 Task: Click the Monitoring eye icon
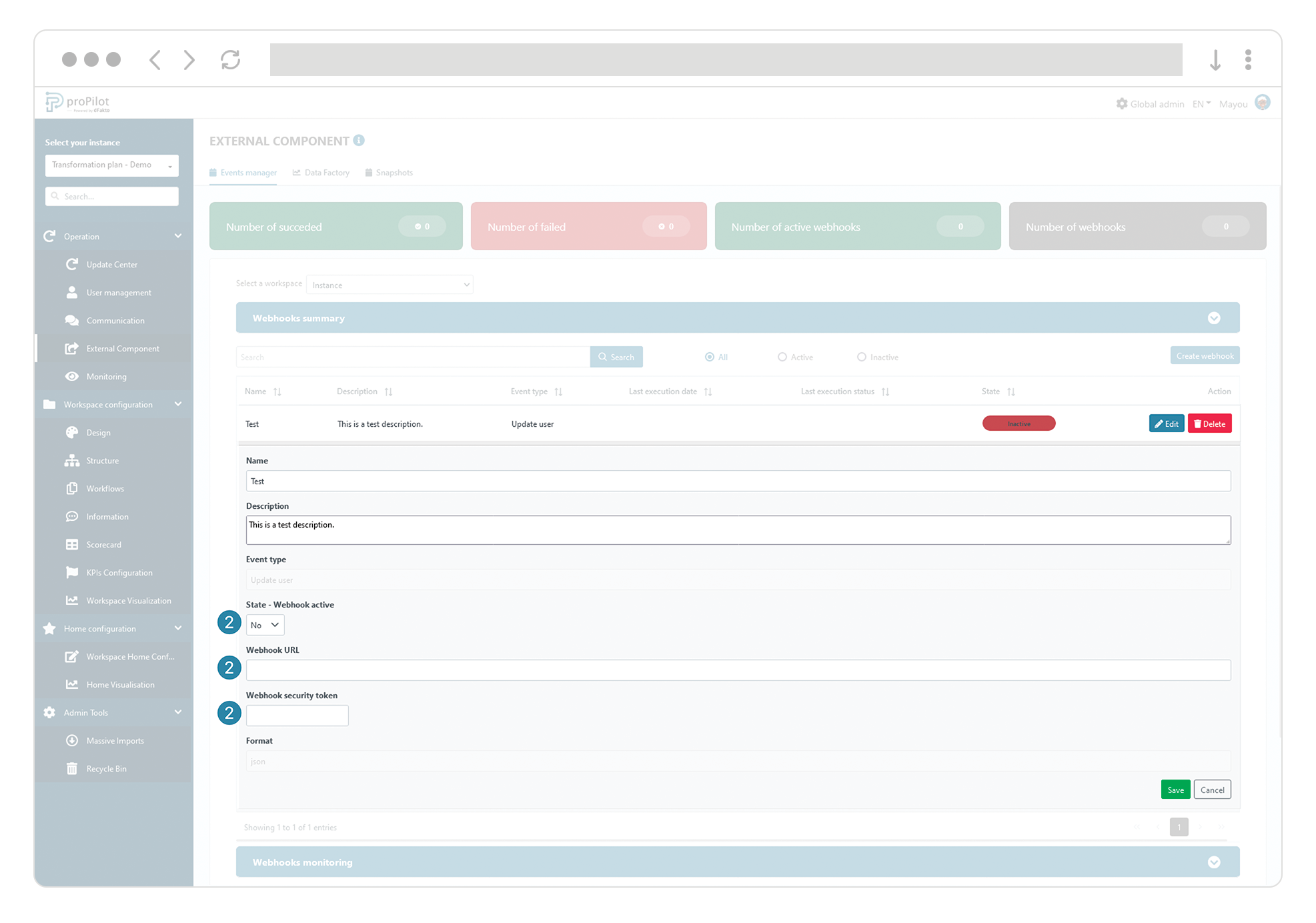tap(73, 376)
